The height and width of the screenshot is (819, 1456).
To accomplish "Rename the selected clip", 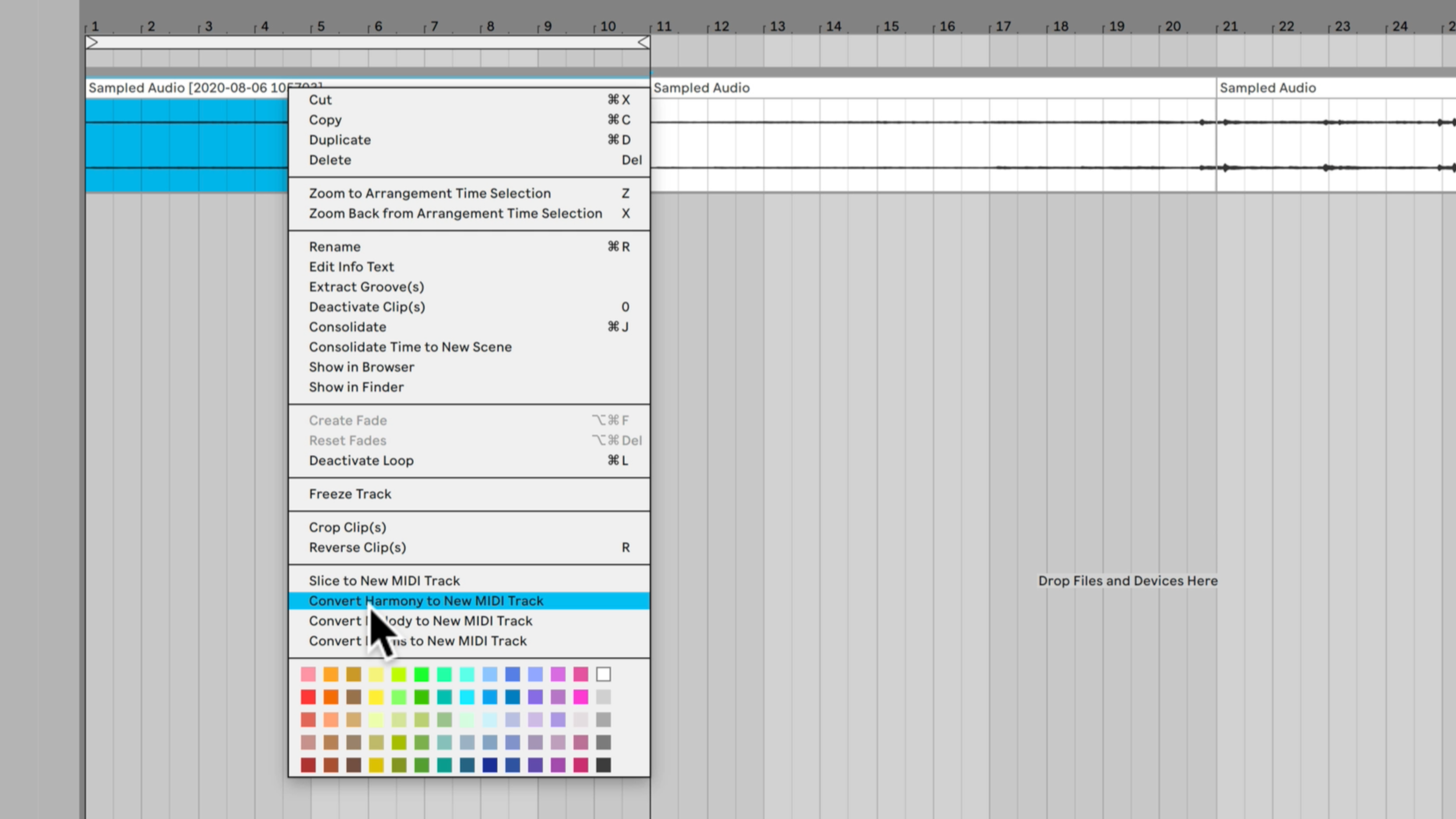I will tap(335, 246).
